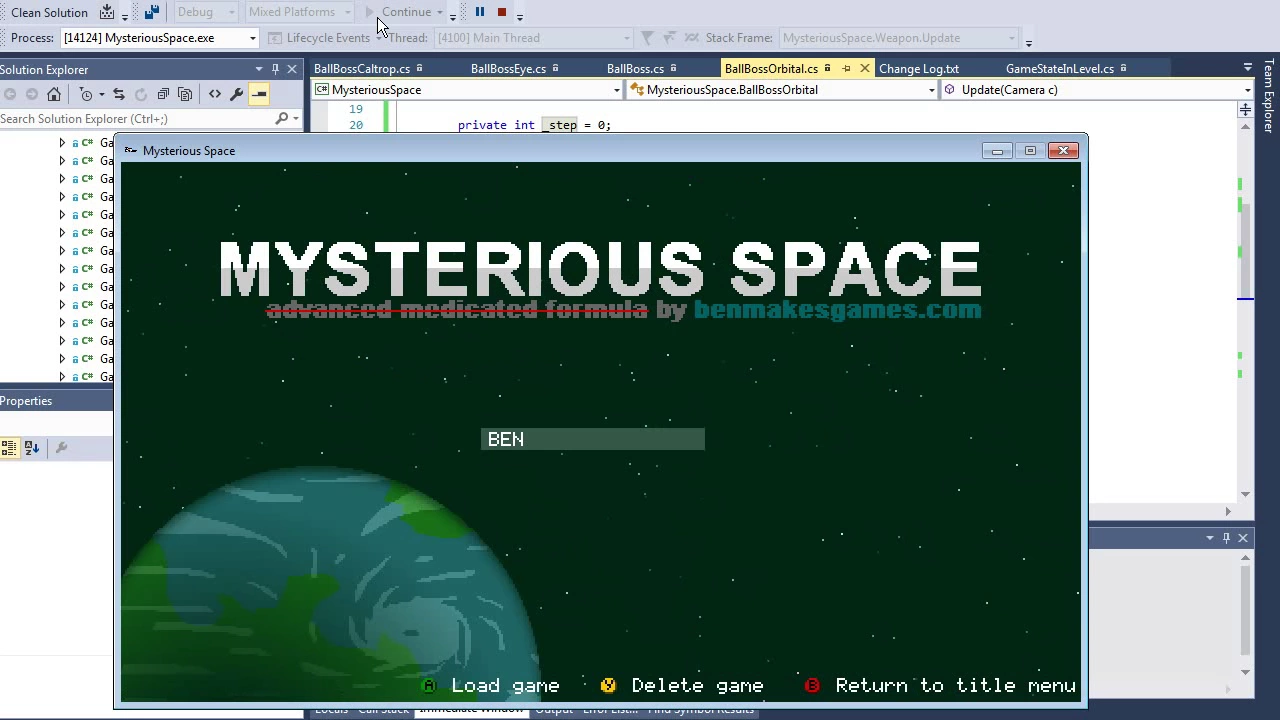Image resolution: width=1280 pixels, height=720 pixels.
Task: Click Load game in Mysterious Space
Action: (x=505, y=686)
